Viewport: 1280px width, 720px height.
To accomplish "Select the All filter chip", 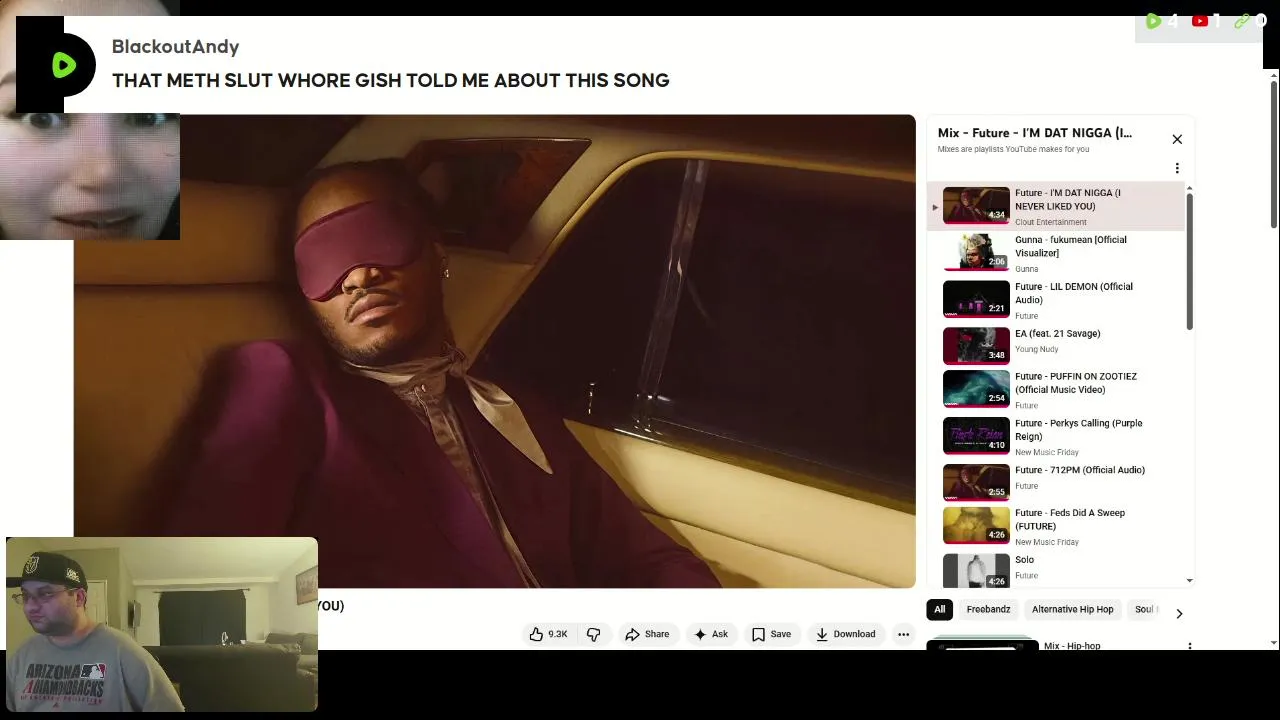I will (939, 609).
